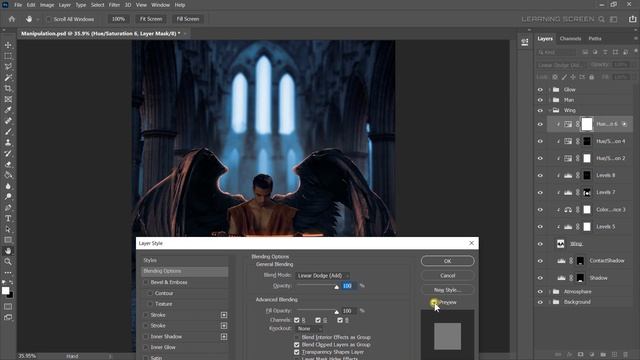Image resolution: width=640 pixels, height=360 pixels.
Task: Enable Bevel & Emboss style checkbox
Action: tap(146, 282)
